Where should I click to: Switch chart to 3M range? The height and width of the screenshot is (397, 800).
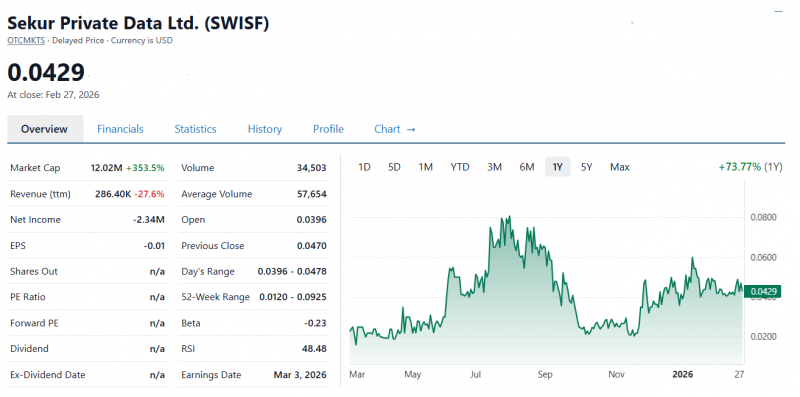[x=494, y=167]
